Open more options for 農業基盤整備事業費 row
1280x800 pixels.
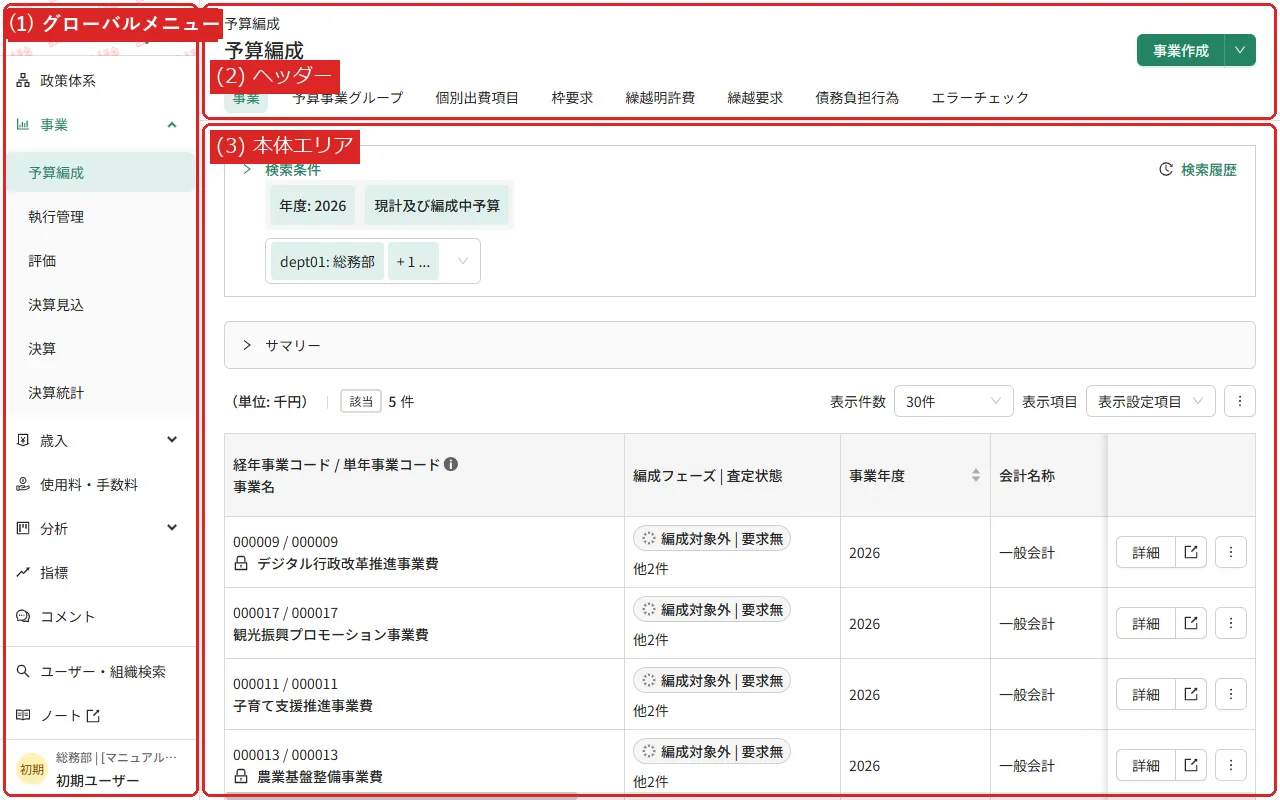point(1231,765)
